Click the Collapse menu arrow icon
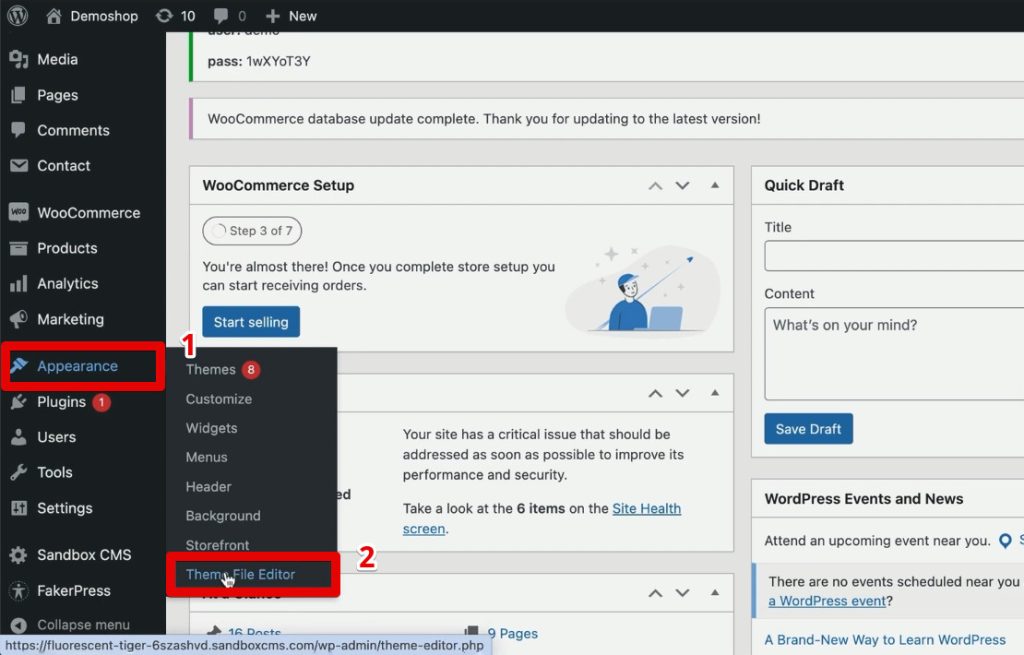This screenshot has height=655, width=1024. 18,625
